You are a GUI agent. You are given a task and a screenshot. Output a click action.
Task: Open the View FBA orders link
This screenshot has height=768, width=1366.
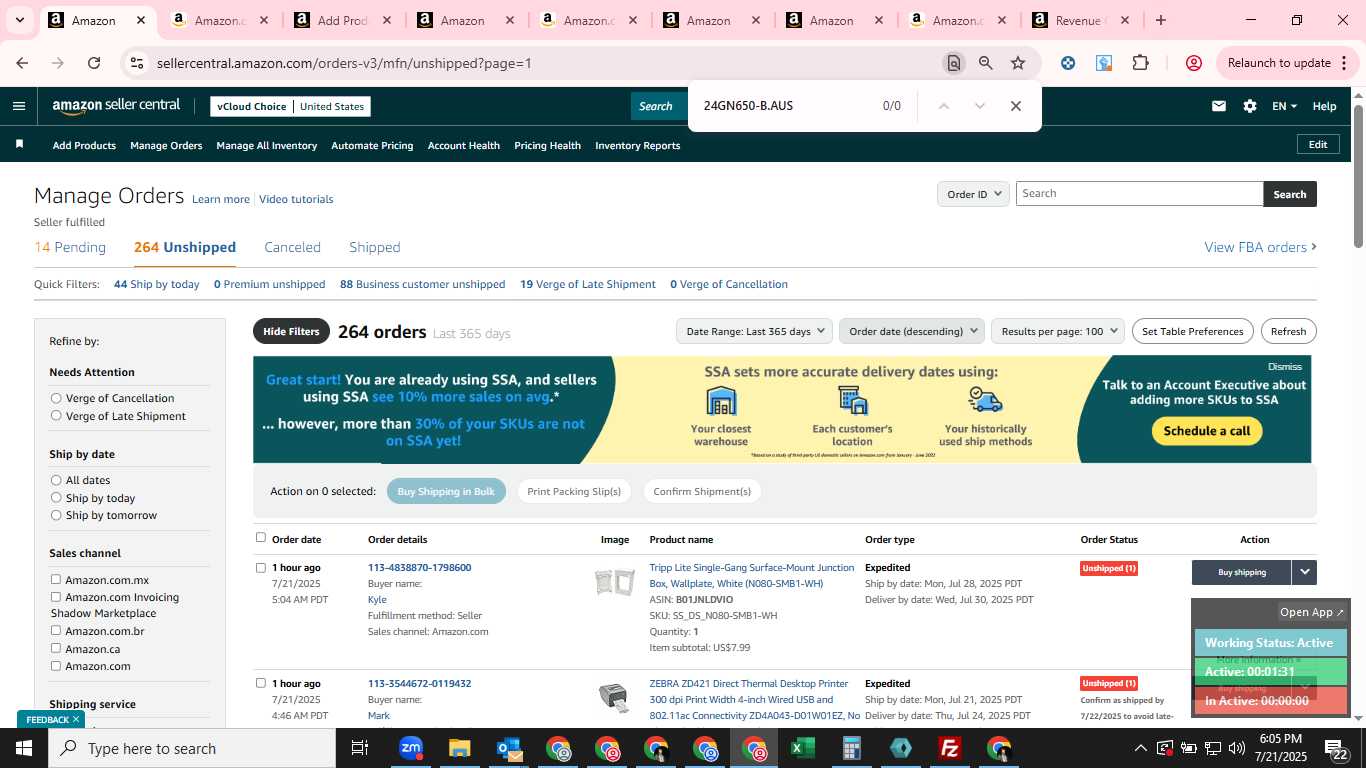click(x=1260, y=247)
